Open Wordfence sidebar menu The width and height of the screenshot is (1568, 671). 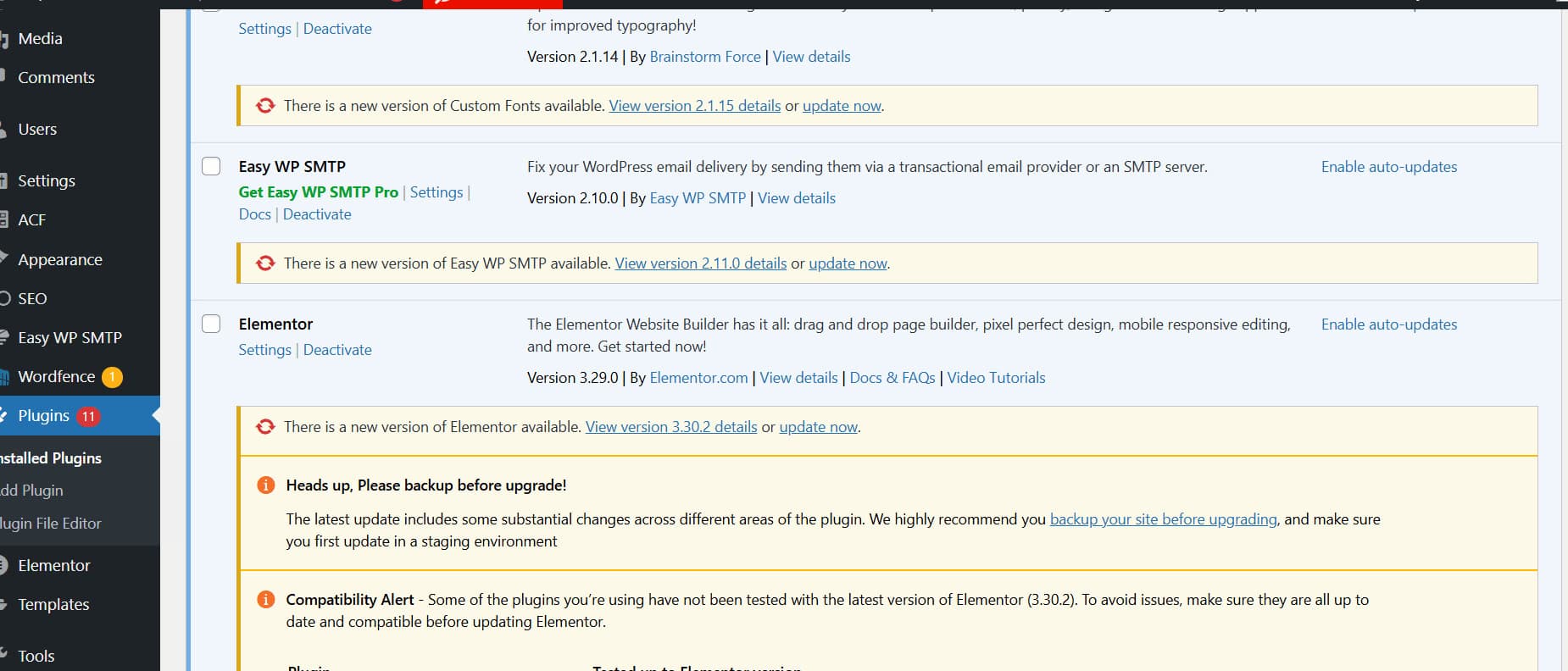(x=56, y=376)
